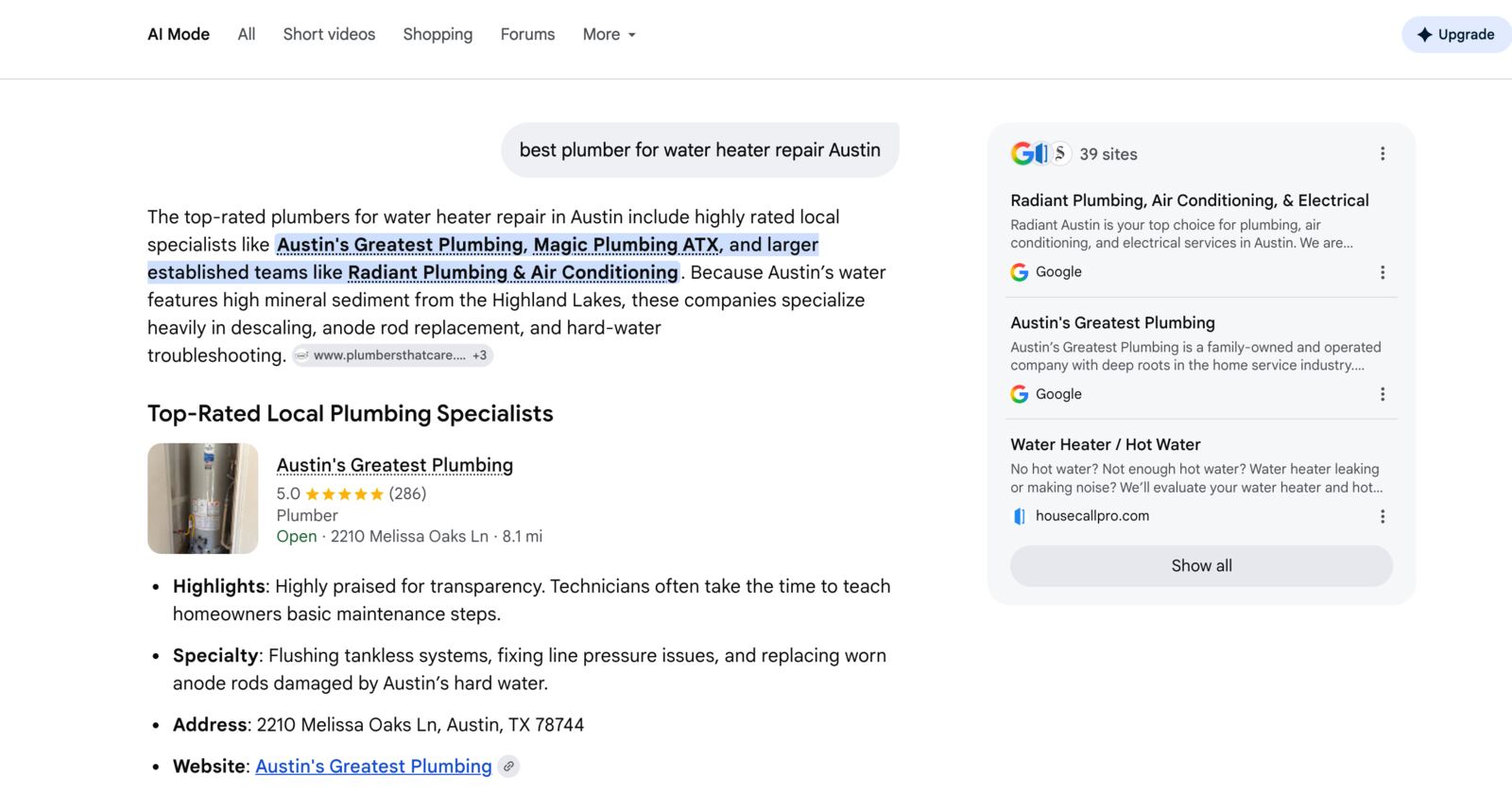Image resolution: width=1512 pixels, height=794 pixels.
Task: Click the Open status label in listing
Action: tap(297, 536)
